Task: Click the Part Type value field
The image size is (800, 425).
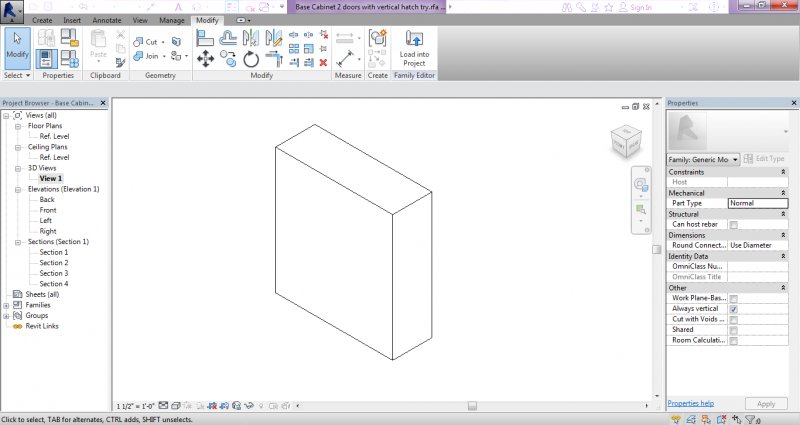Action: pos(757,203)
